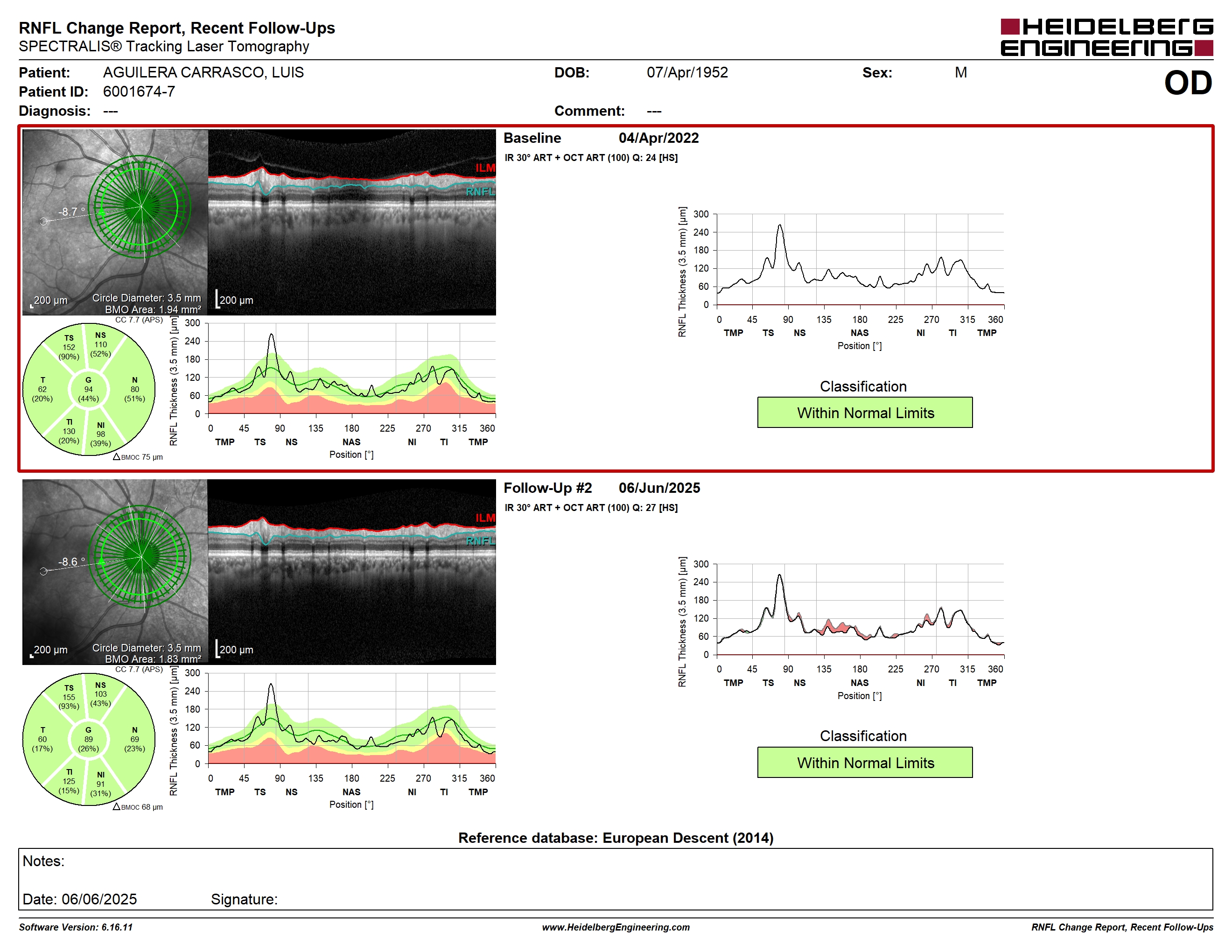Click patient name 'AGUILERA CARRASCO, LUIS'
This screenshot has width=1232, height=952.
[x=203, y=72]
